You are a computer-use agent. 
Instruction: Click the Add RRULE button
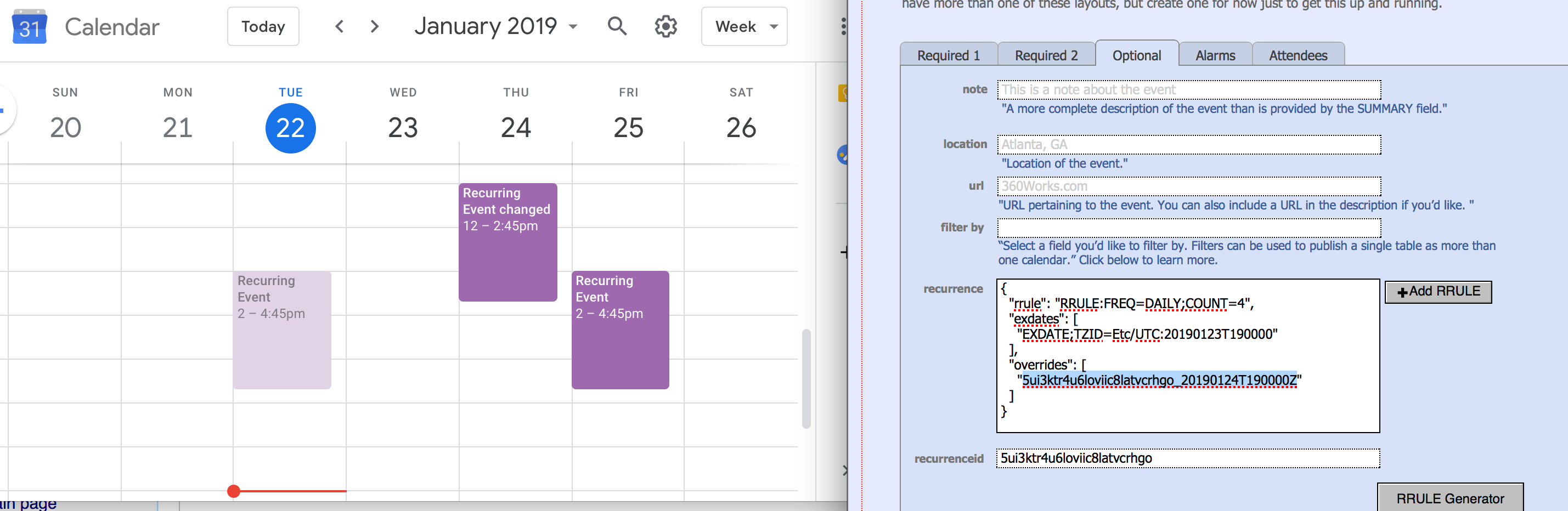(x=1438, y=291)
